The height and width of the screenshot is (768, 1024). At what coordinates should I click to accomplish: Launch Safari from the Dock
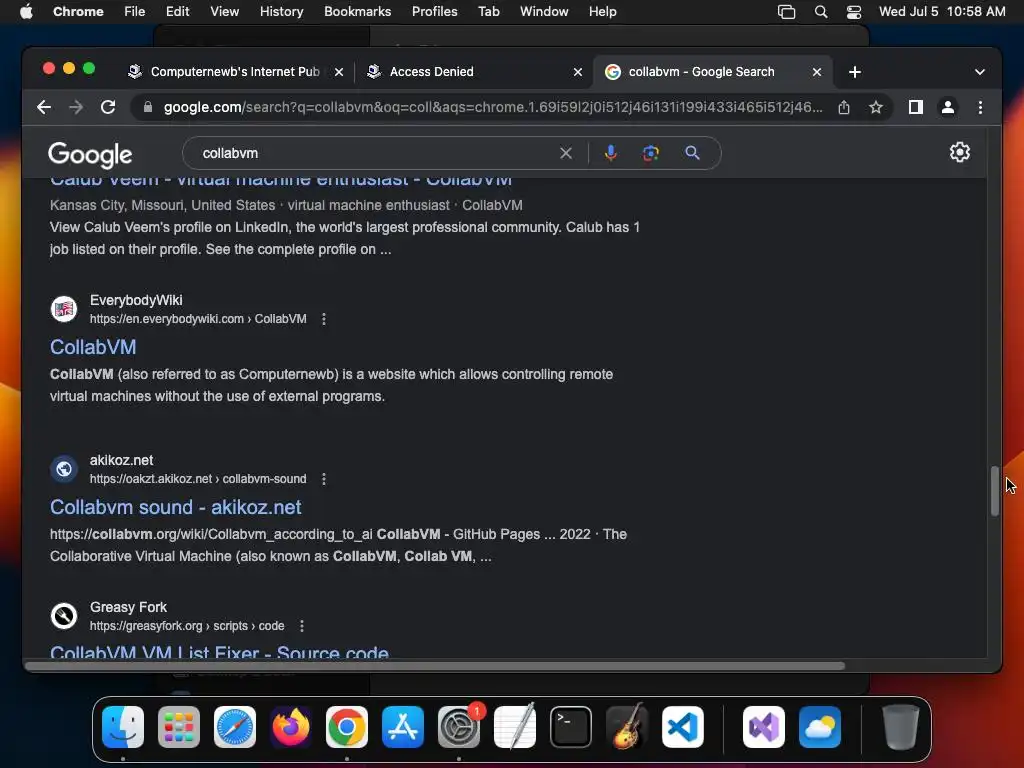click(234, 727)
